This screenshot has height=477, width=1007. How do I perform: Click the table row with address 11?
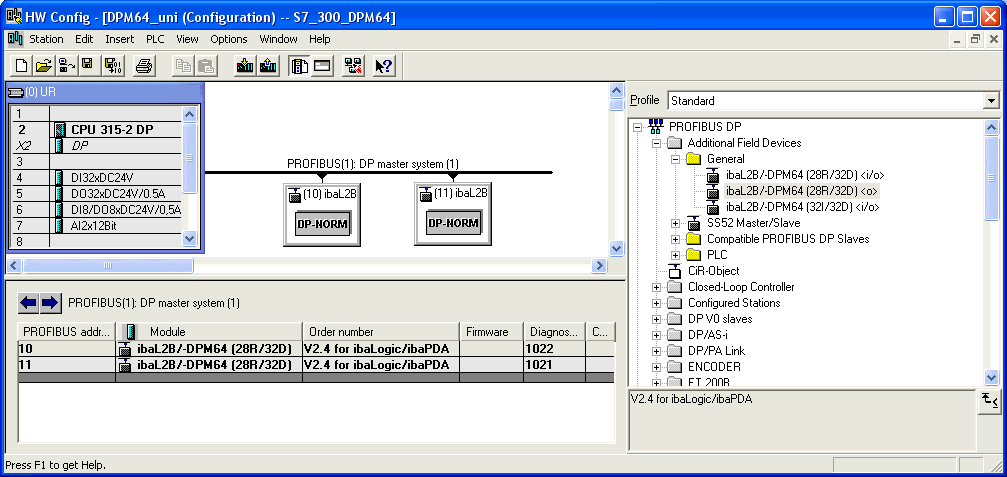tap(200, 365)
